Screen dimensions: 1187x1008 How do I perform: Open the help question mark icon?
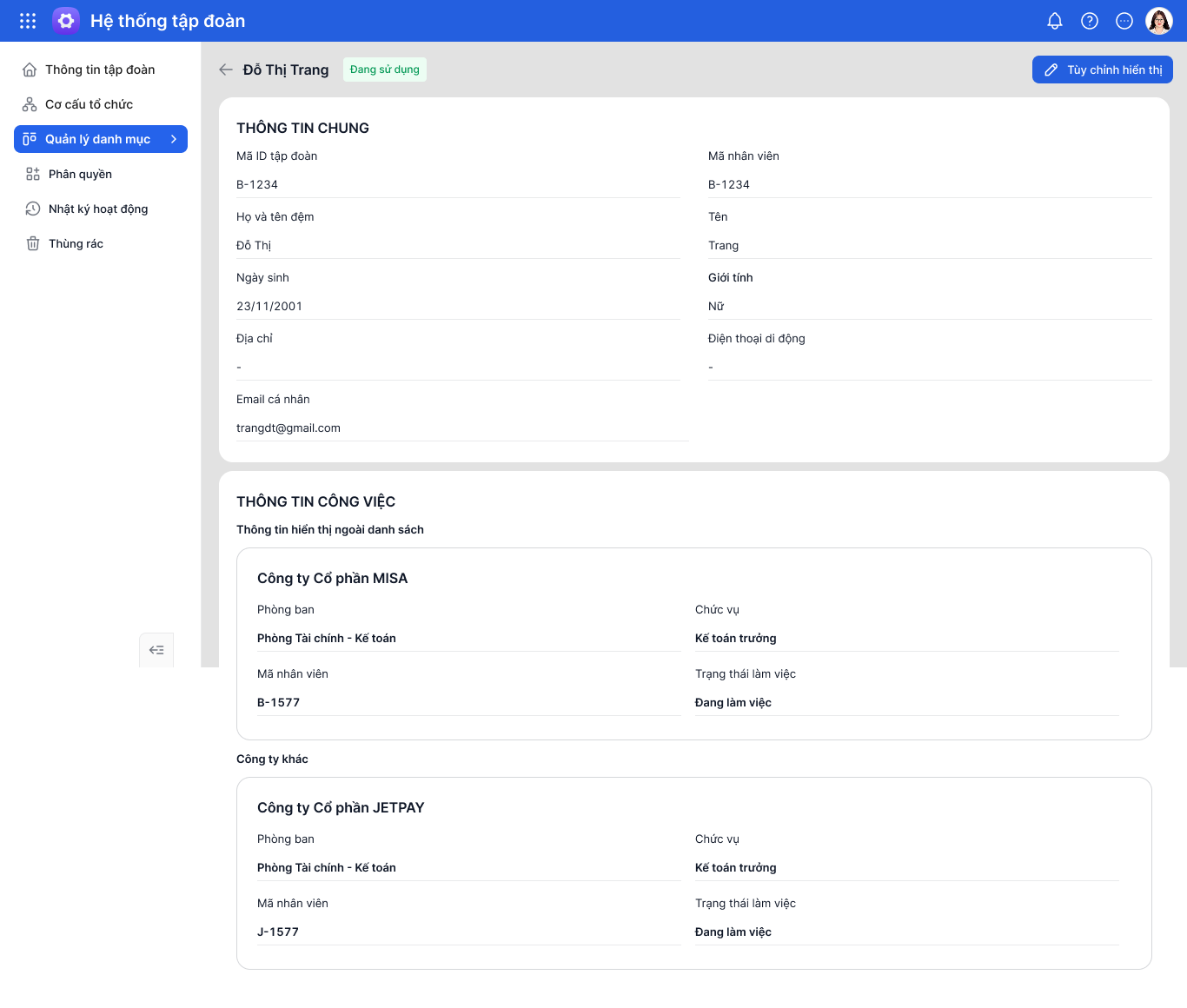coord(1090,21)
